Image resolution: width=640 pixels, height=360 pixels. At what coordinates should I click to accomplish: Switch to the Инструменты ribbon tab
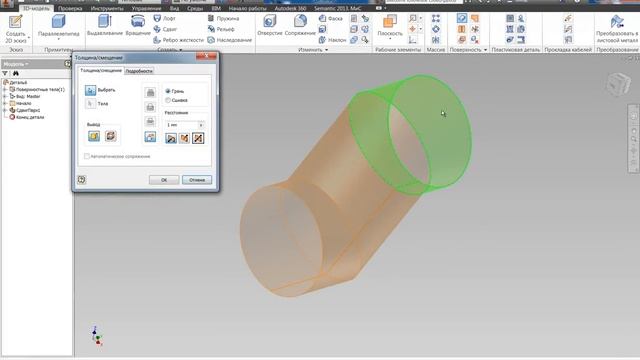(x=107, y=8)
